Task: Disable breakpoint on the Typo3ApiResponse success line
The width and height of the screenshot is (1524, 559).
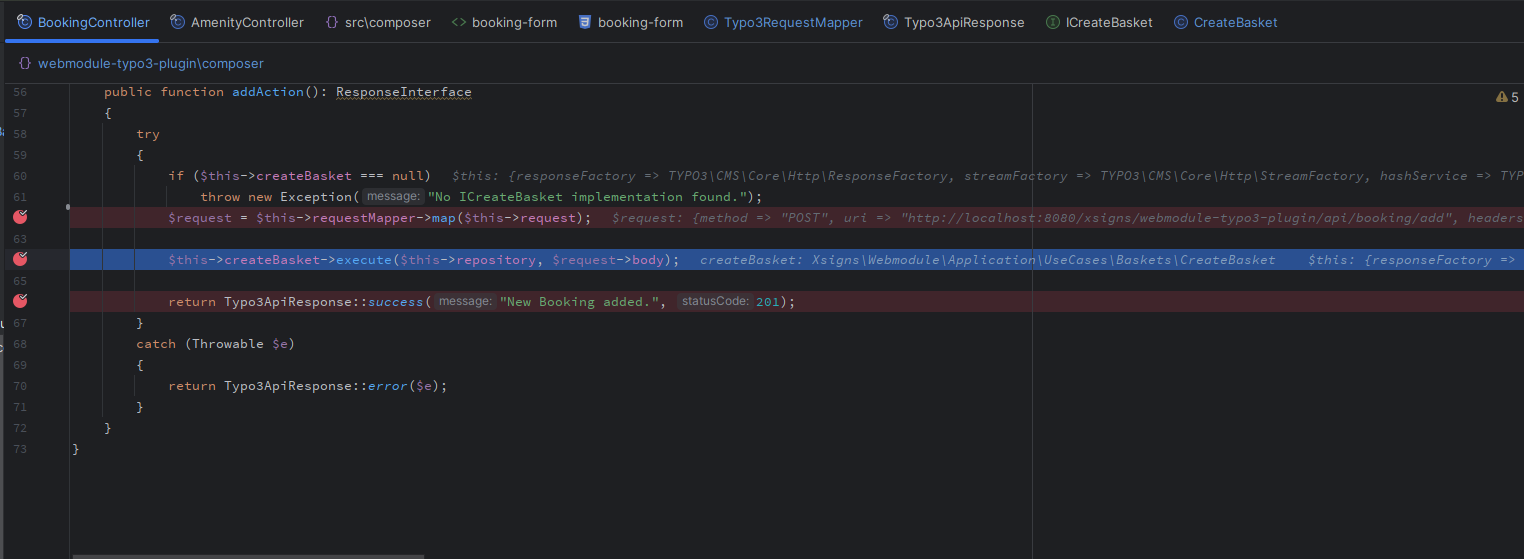Action: [x=21, y=301]
